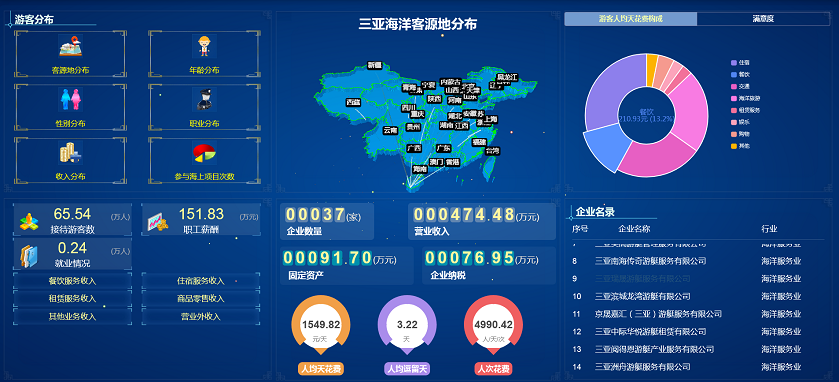Viewport: 839px width, 382px height.
Task: Click the yellow 其他 donut slice
Action: pyautogui.click(x=652, y=70)
